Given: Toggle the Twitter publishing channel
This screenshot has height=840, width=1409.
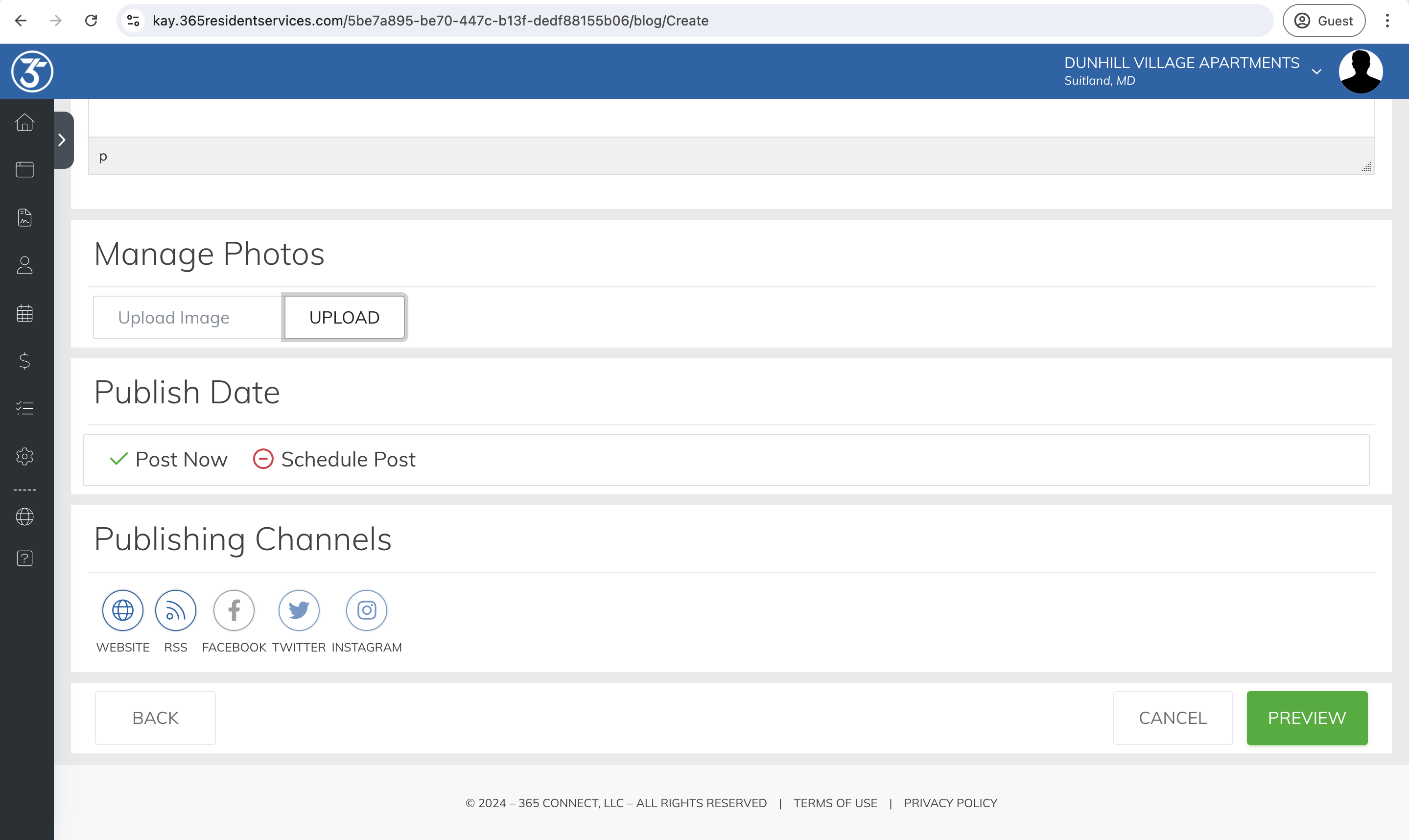Looking at the screenshot, I should [299, 610].
